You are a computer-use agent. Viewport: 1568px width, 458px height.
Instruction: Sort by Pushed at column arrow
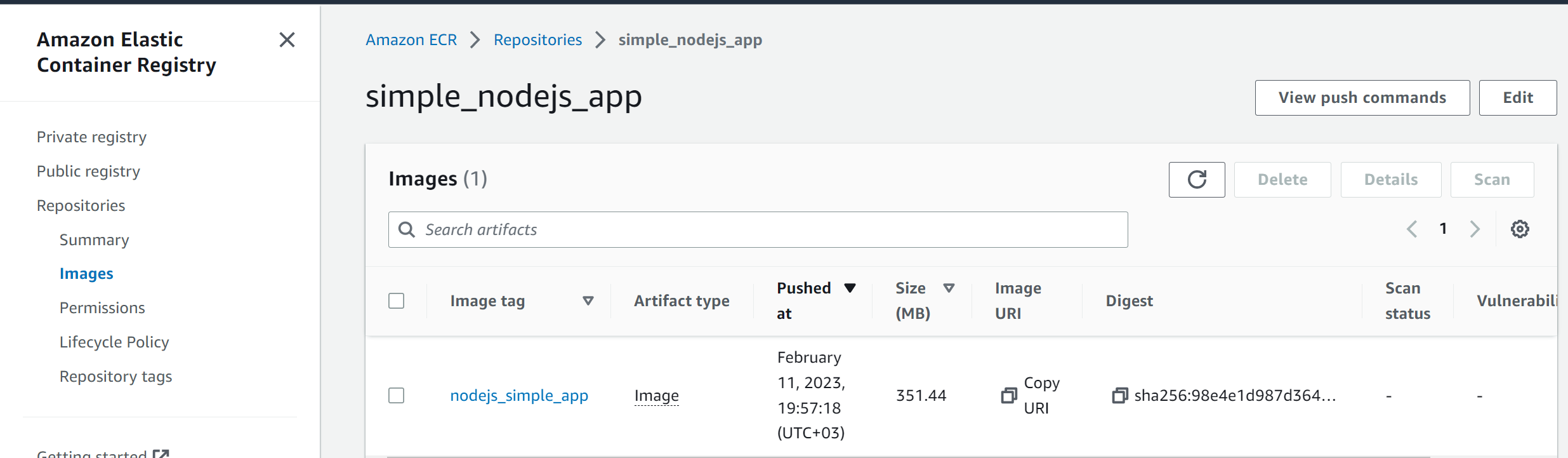click(x=850, y=288)
